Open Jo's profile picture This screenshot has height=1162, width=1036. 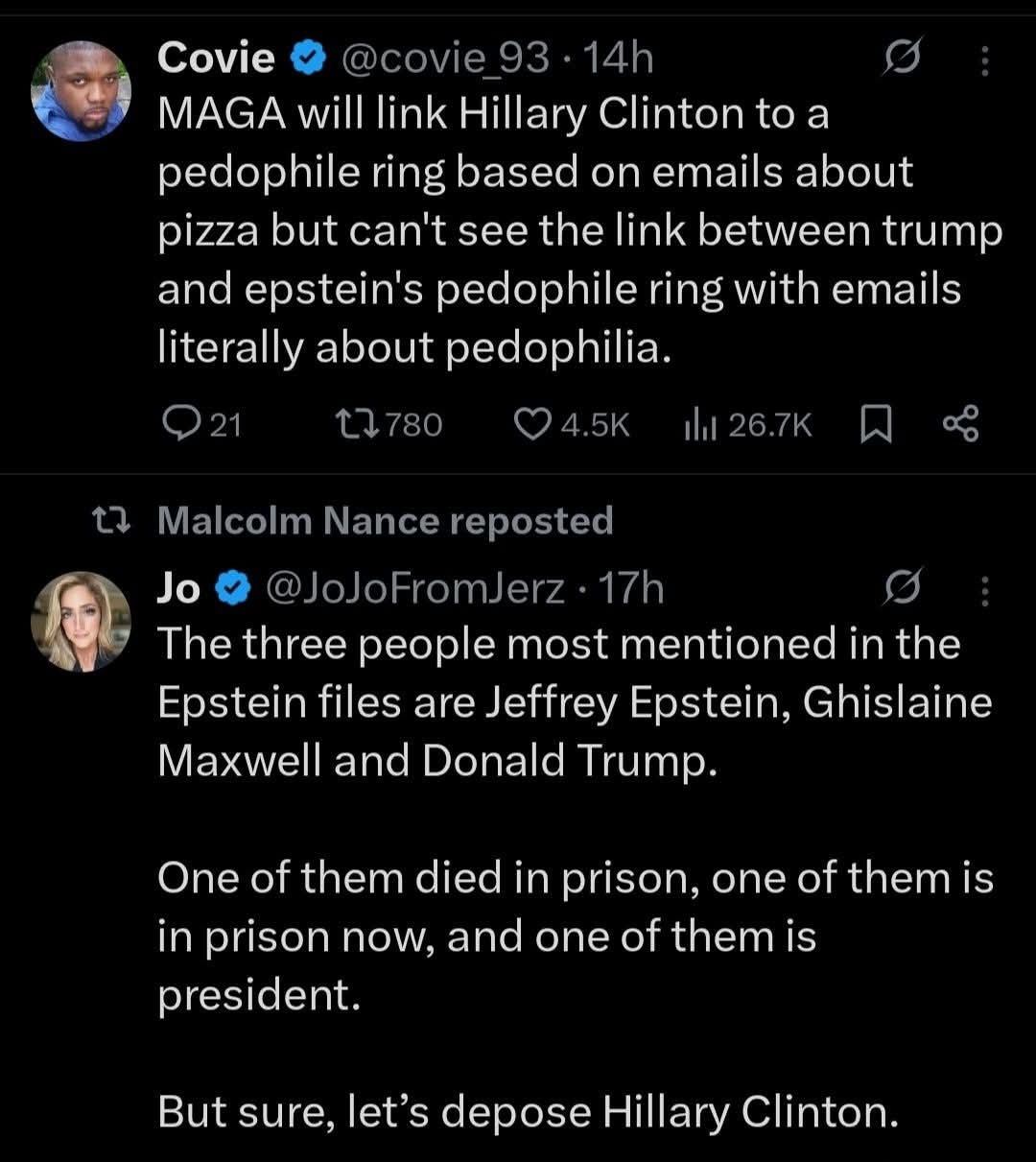tap(81, 621)
